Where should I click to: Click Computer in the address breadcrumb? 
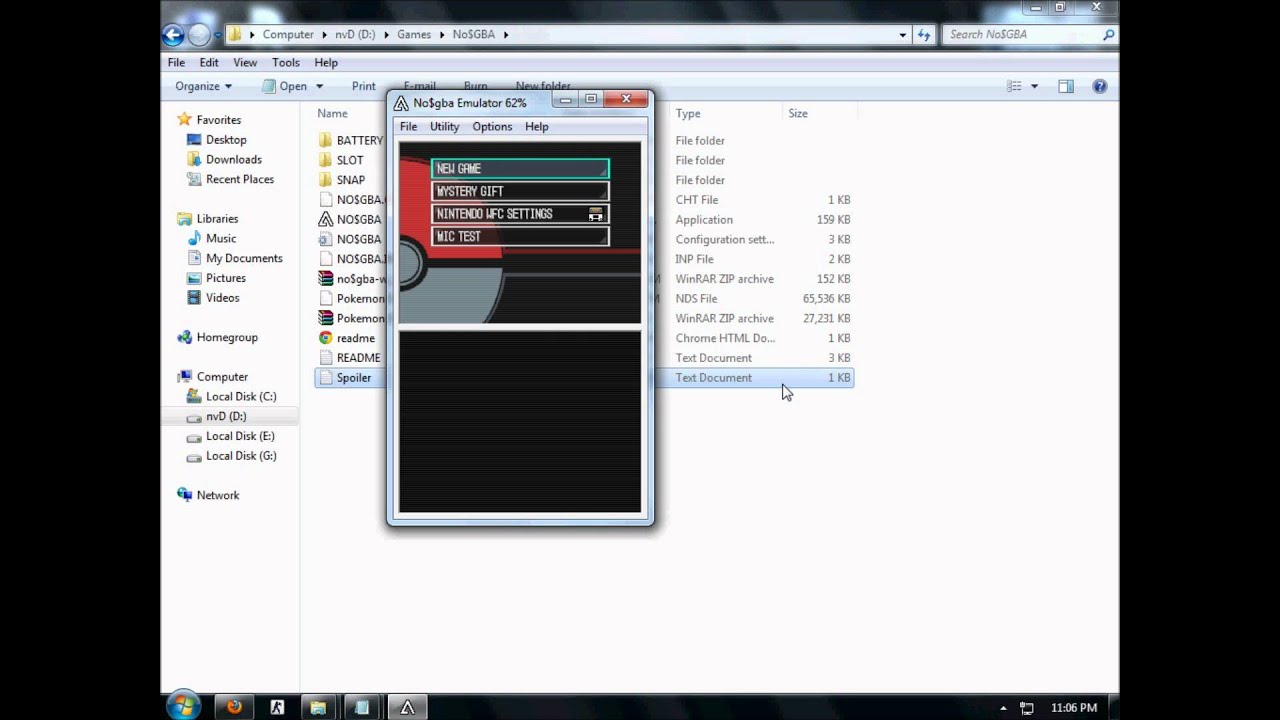point(288,34)
